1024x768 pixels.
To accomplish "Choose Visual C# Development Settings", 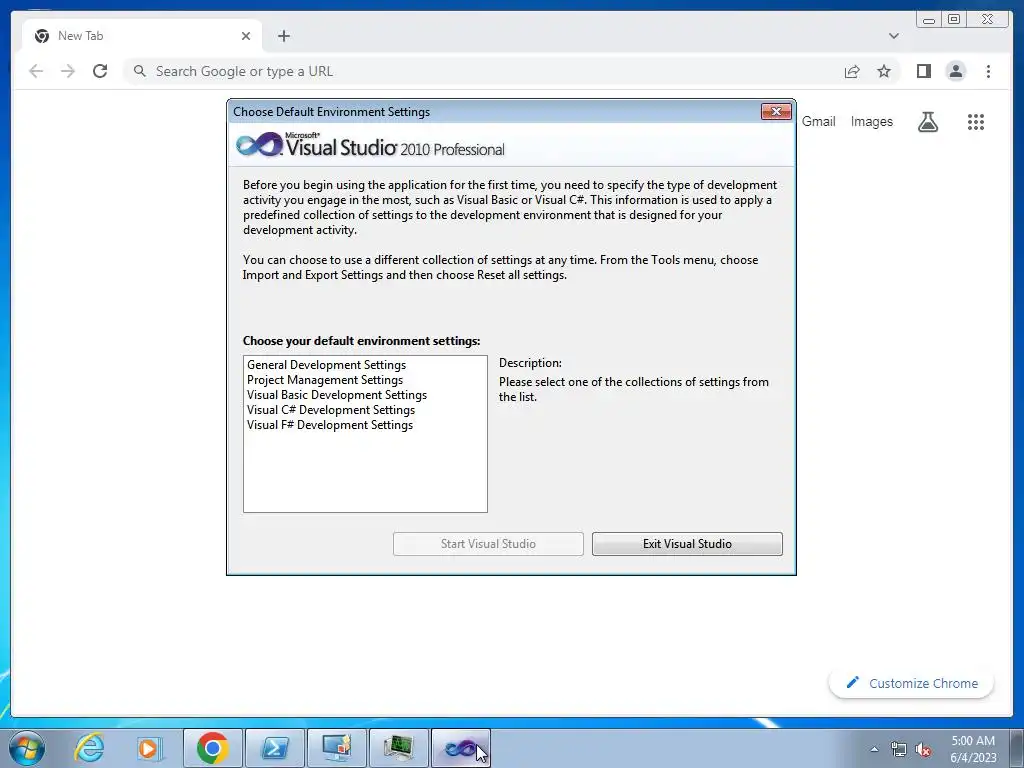I will pos(330,410).
